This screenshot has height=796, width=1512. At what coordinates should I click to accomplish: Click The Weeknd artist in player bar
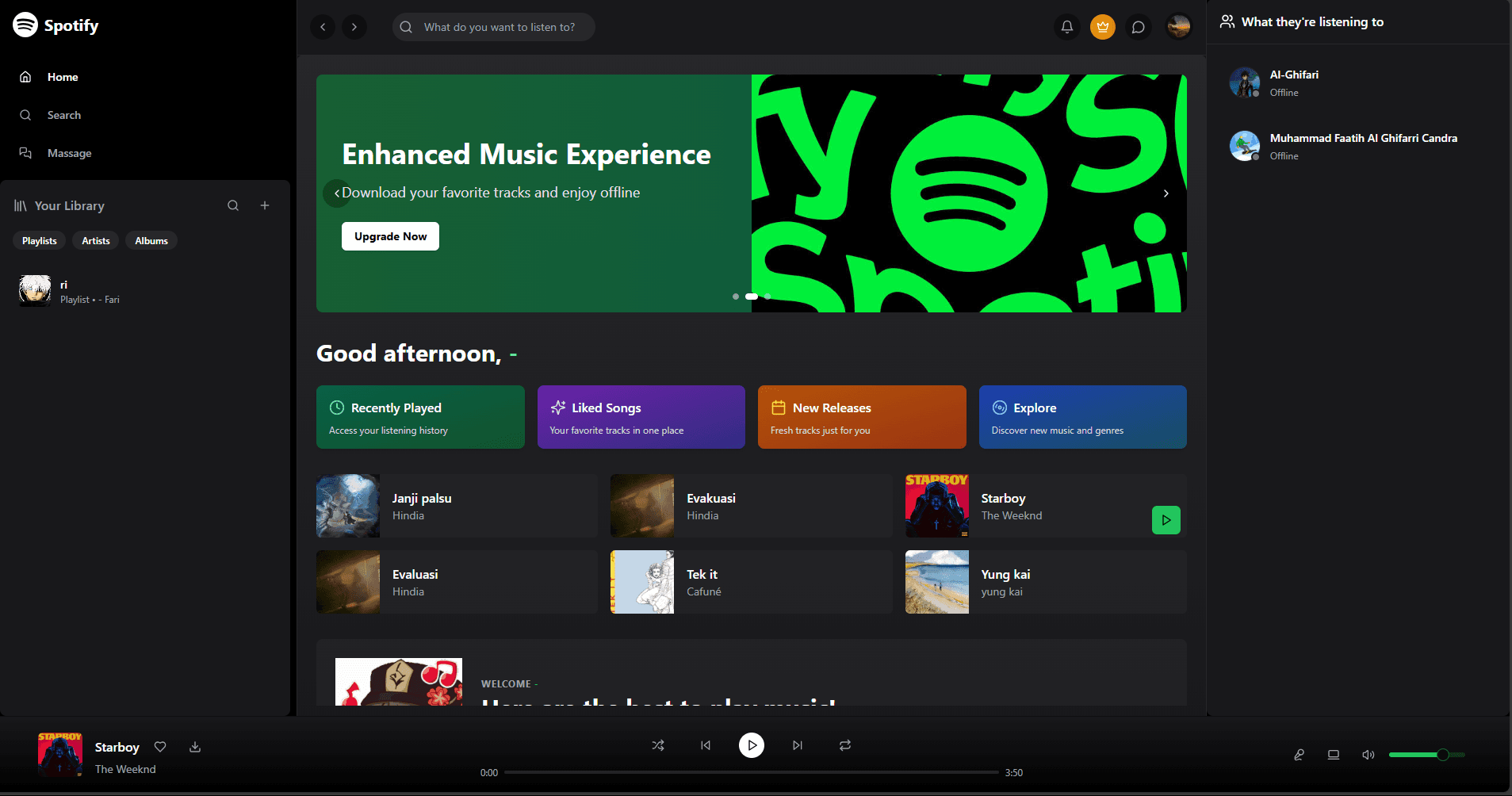coord(125,769)
